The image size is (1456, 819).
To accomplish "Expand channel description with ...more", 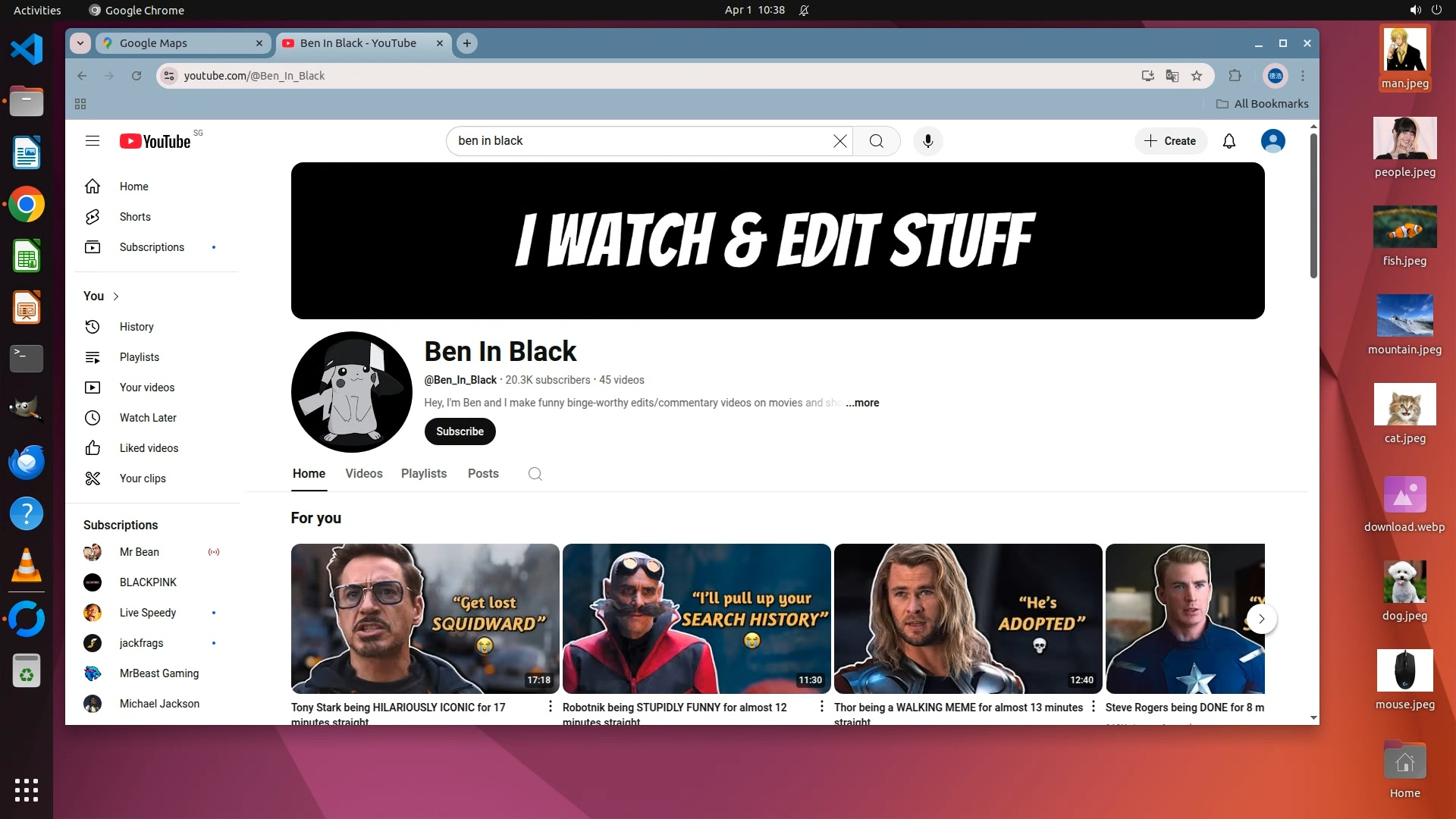I will click(x=863, y=403).
